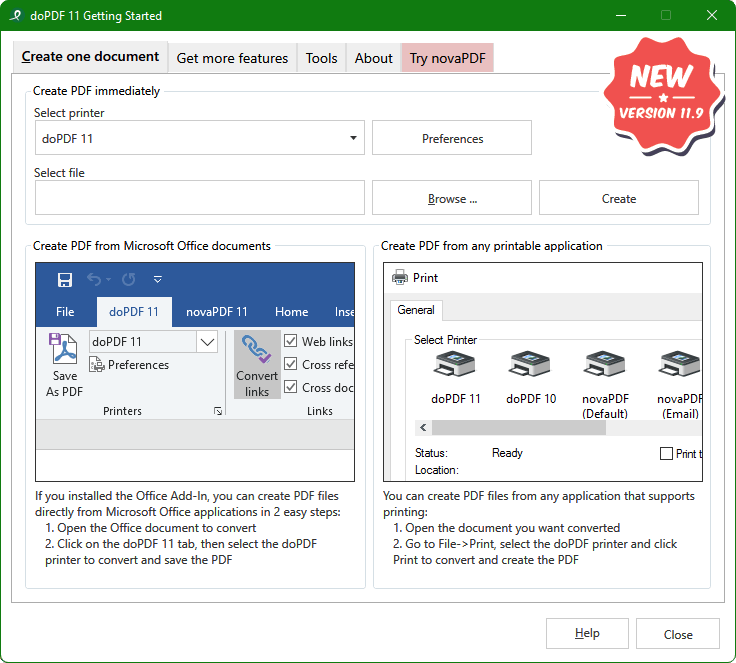
Task: Select the doPDF 10 printer icon
Action: [531, 367]
